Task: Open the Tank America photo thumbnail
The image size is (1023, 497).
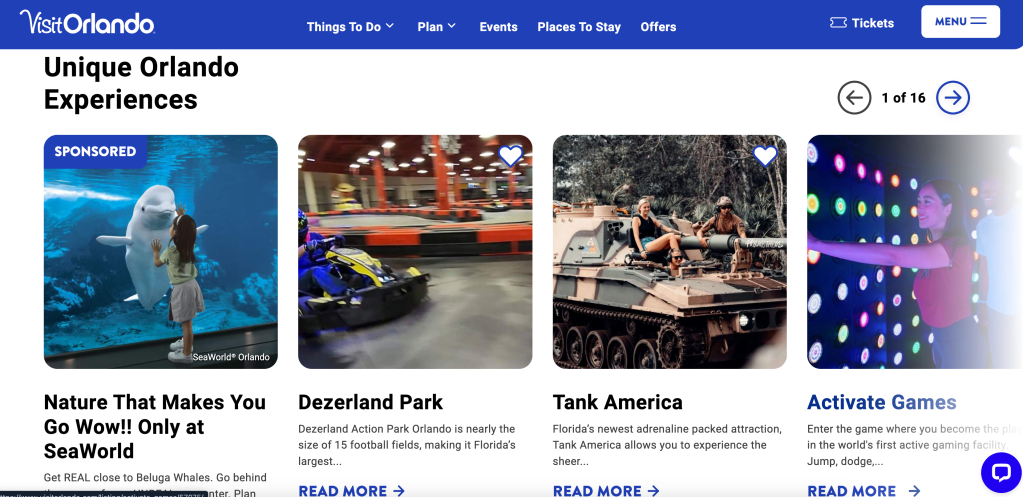Action: pyautogui.click(x=669, y=252)
